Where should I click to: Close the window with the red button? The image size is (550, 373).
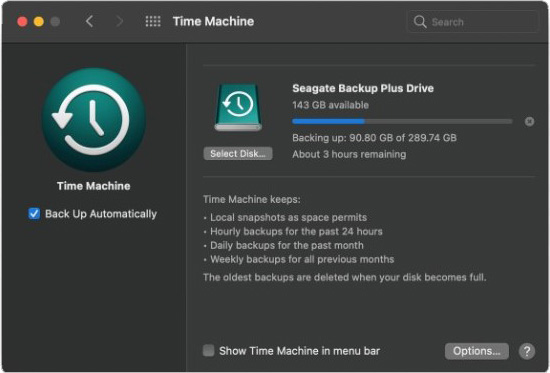[22, 22]
